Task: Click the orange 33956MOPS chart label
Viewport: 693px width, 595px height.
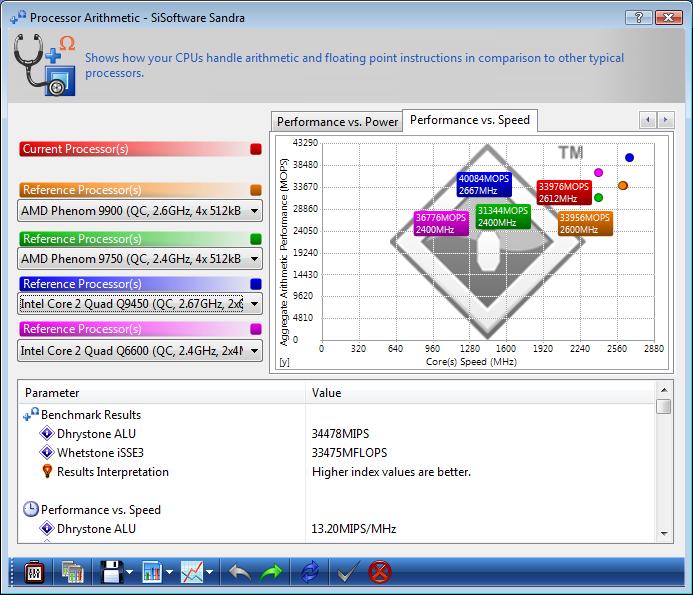Action: (585, 223)
